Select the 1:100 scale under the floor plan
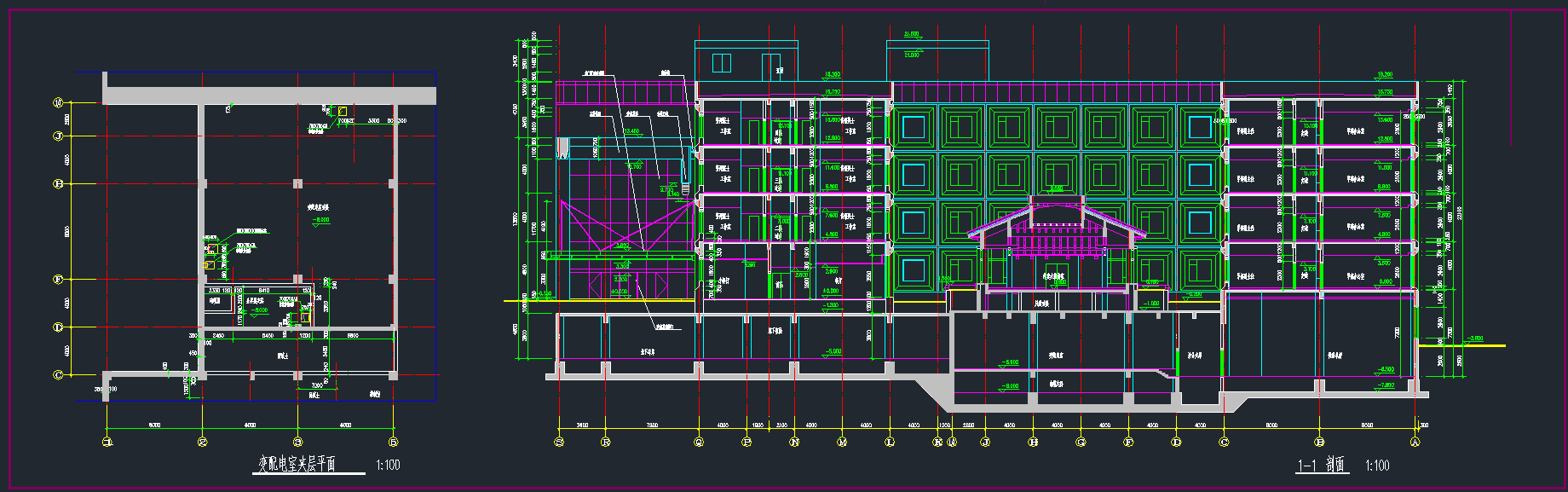Image resolution: width=1568 pixels, height=492 pixels. (388, 465)
